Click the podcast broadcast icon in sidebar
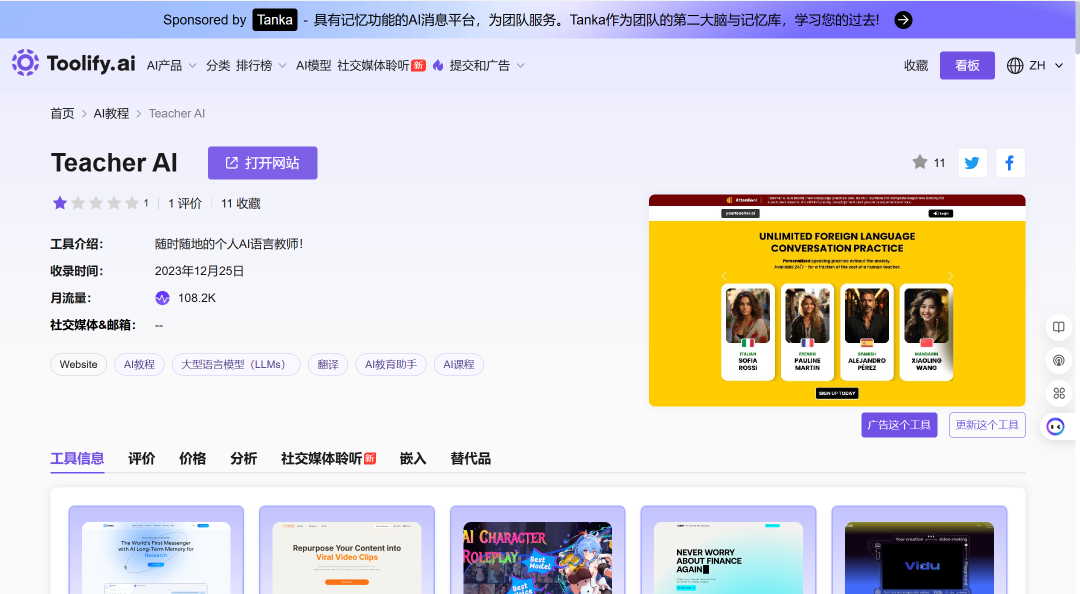1080x594 pixels. 1059,360
